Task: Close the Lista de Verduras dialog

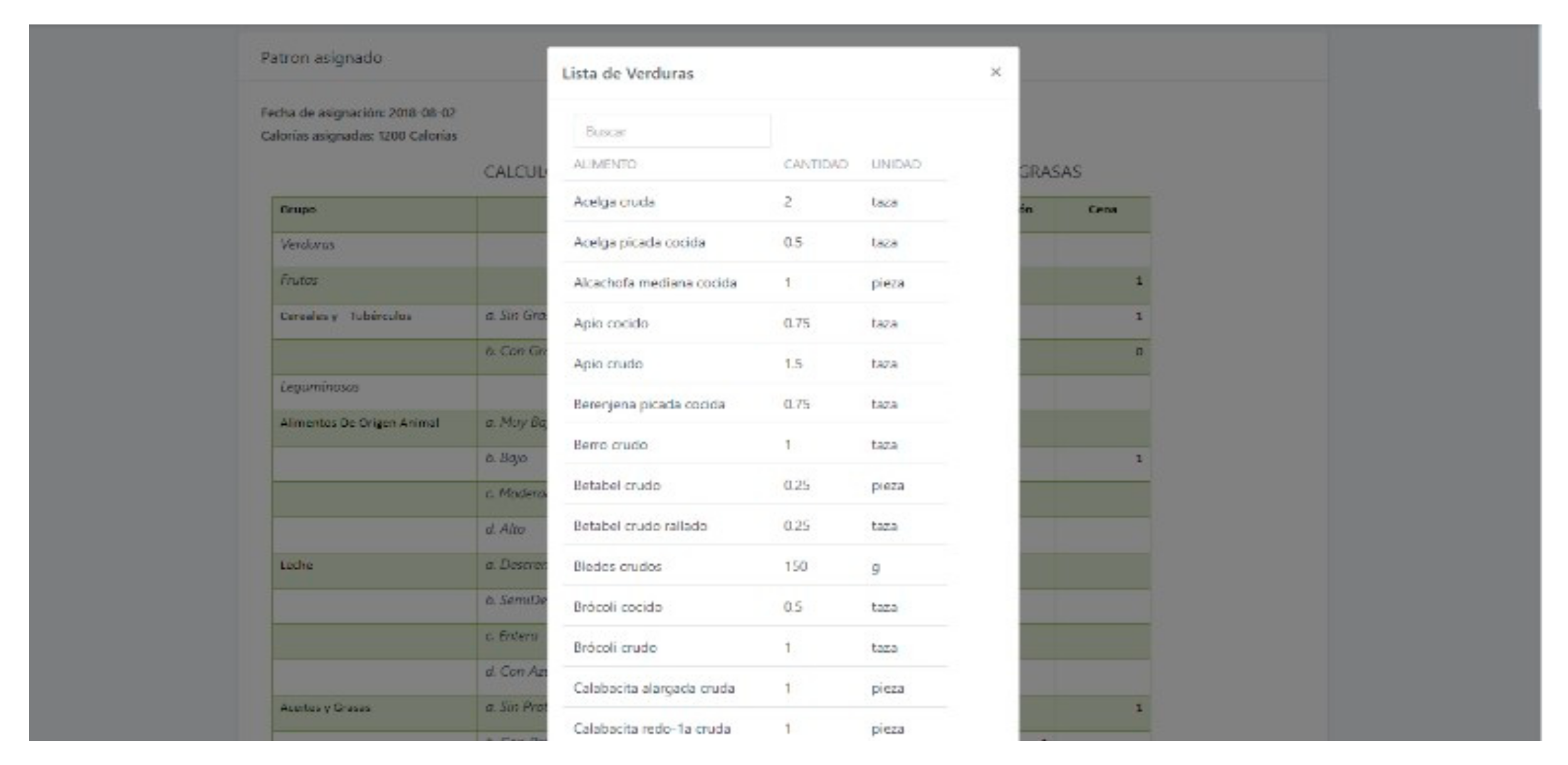Action: 995,72
